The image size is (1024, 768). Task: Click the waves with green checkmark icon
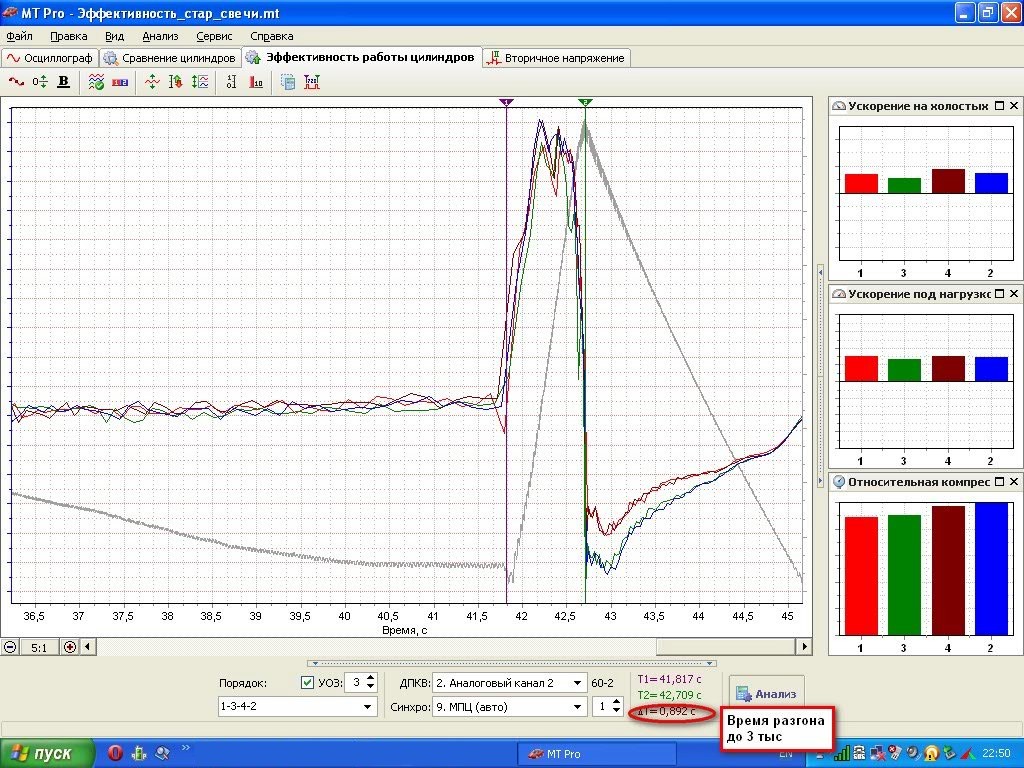97,82
